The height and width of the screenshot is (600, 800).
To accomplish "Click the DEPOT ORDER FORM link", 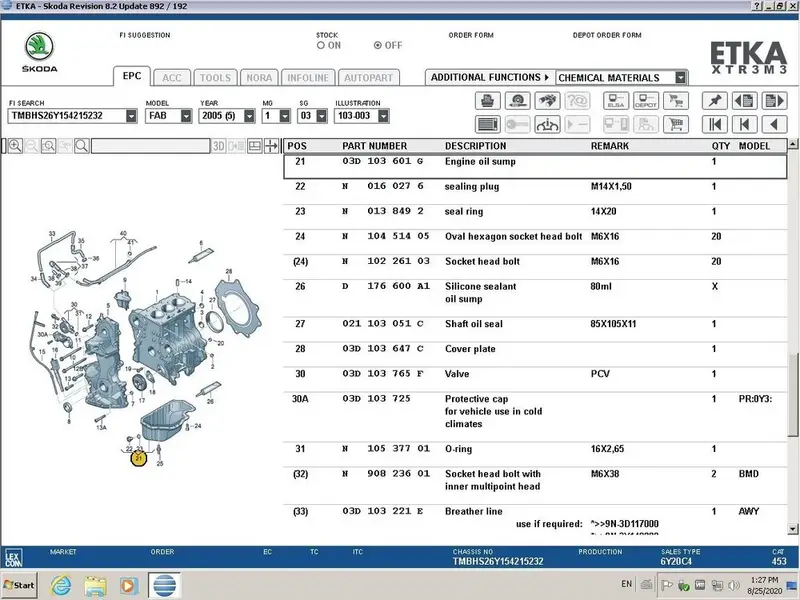I will [607, 35].
